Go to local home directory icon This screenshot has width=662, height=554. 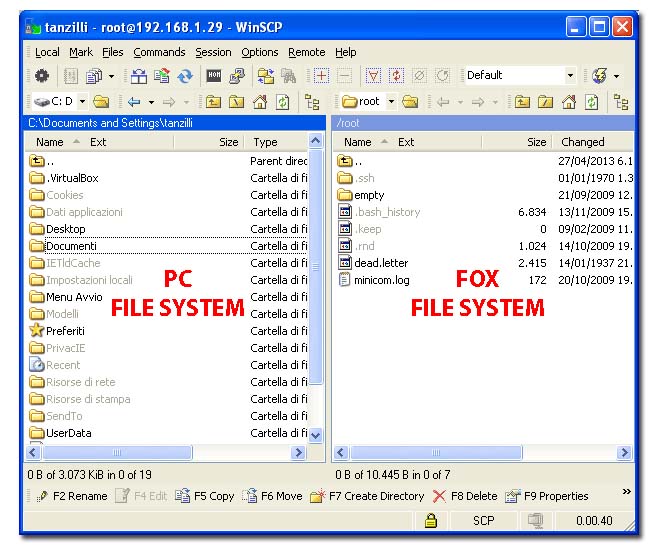[x=260, y=102]
